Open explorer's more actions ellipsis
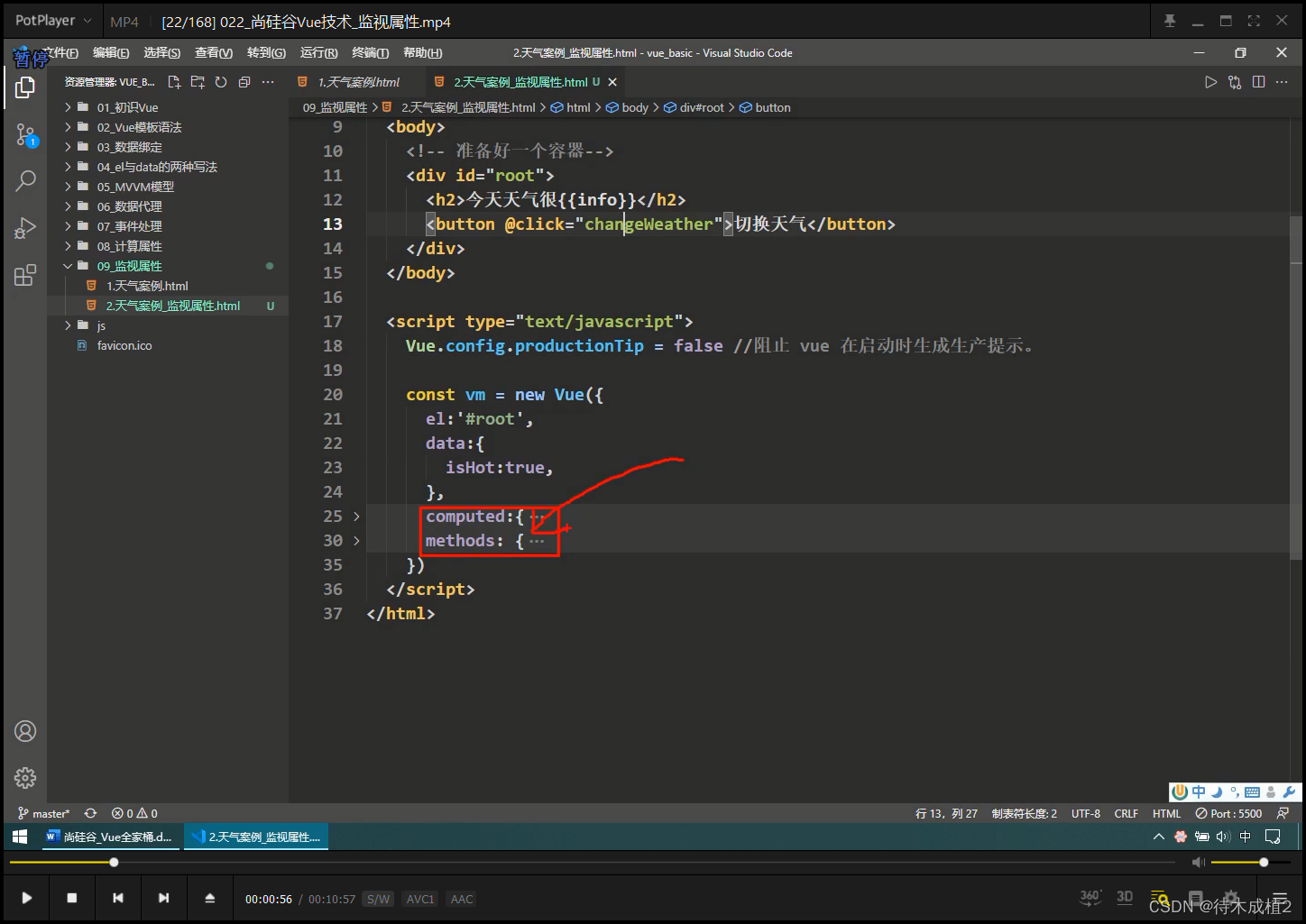Screen dimensions: 1306x924 point(268,82)
